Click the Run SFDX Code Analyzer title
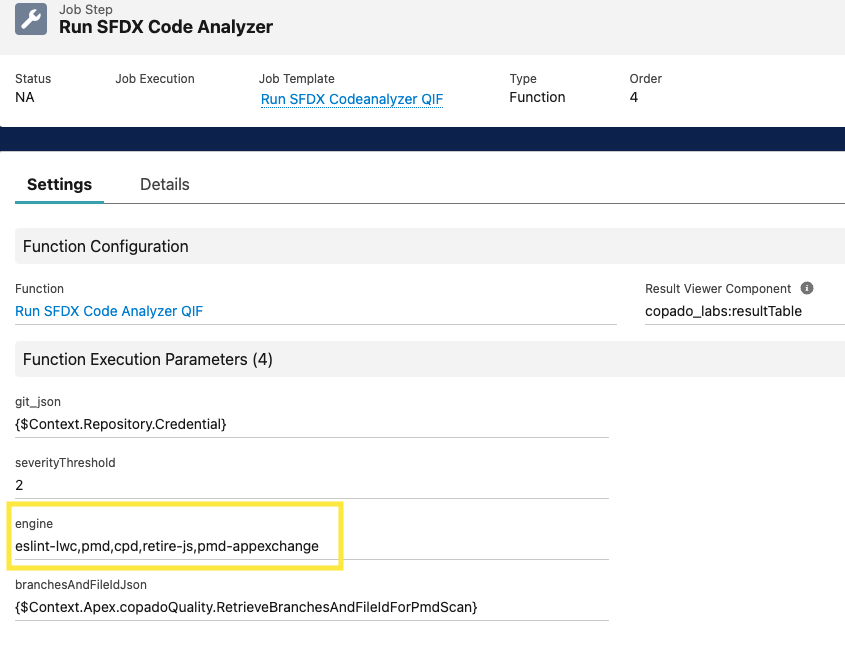This screenshot has width=845, height=646. coord(166,27)
